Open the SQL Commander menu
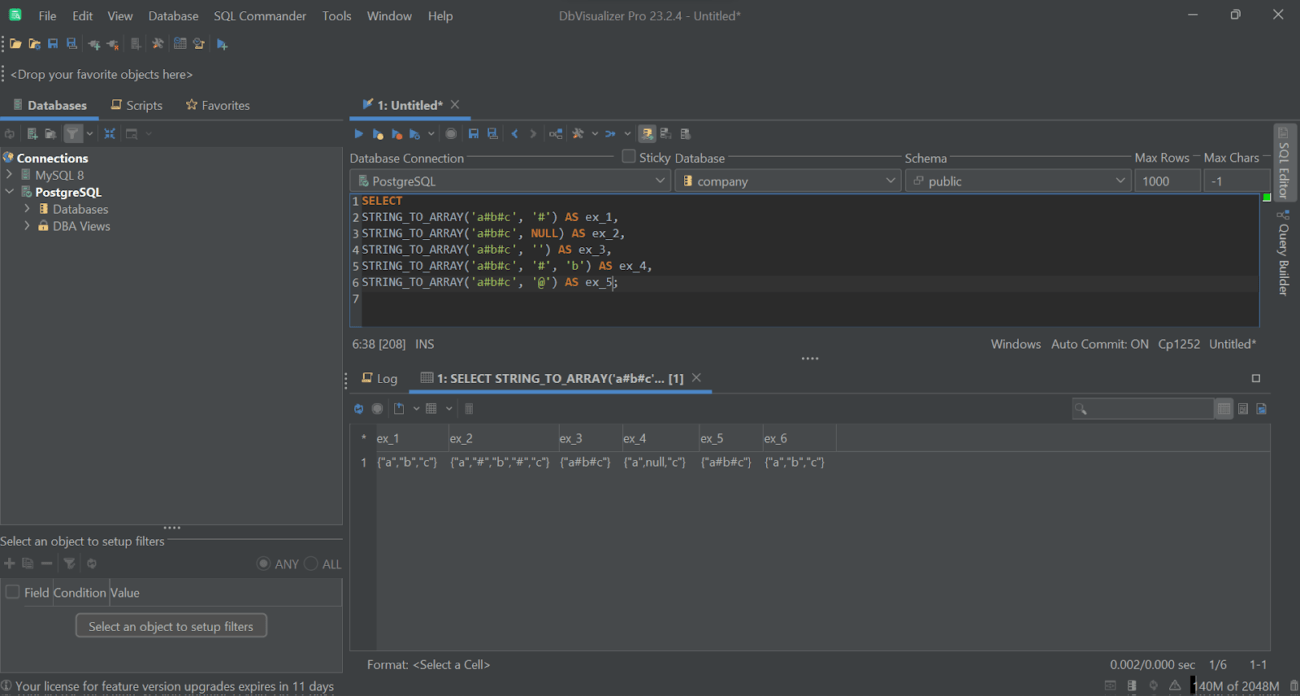Screen dimensions: 1300x696 [x=260, y=15]
